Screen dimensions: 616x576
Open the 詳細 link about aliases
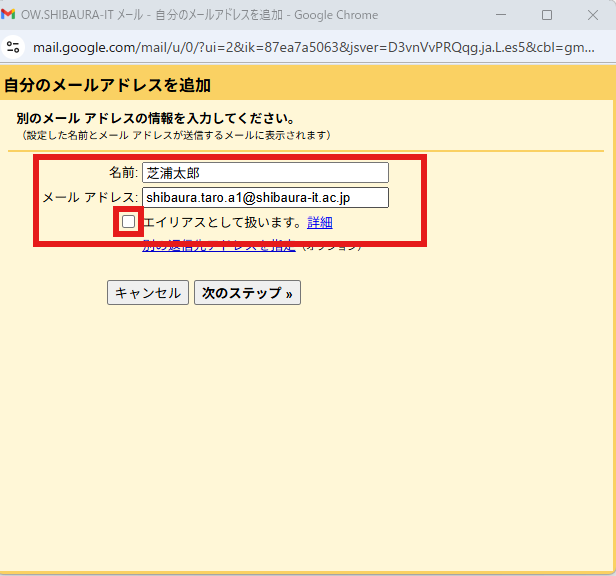click(x=320, y=222)
